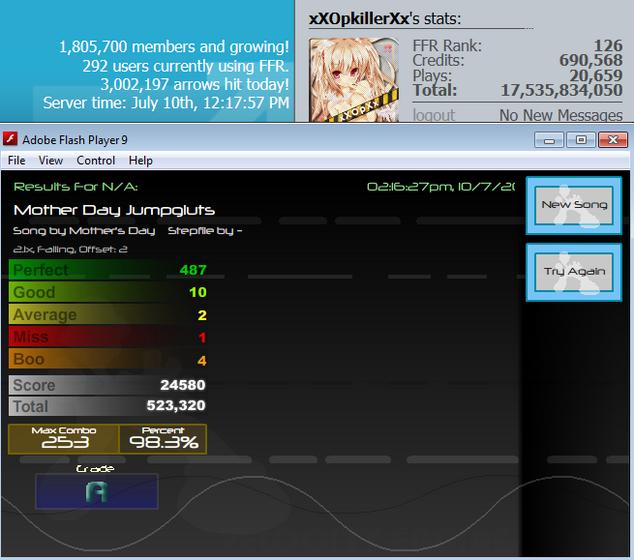
Task: Click the Perfect score bar
Action: pos(108,270)
